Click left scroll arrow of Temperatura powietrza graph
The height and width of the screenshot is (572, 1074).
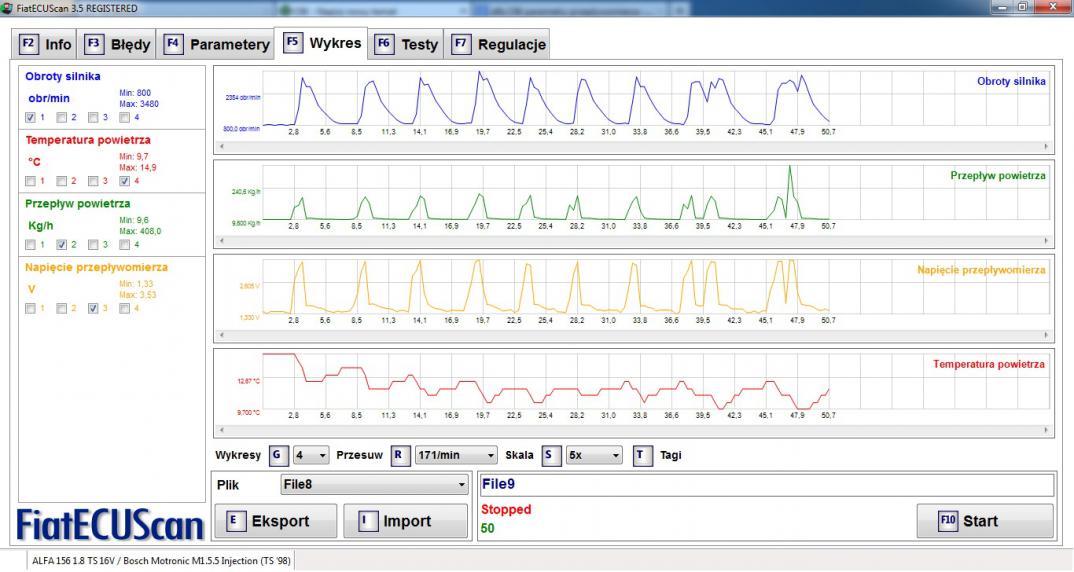[221, 430]
